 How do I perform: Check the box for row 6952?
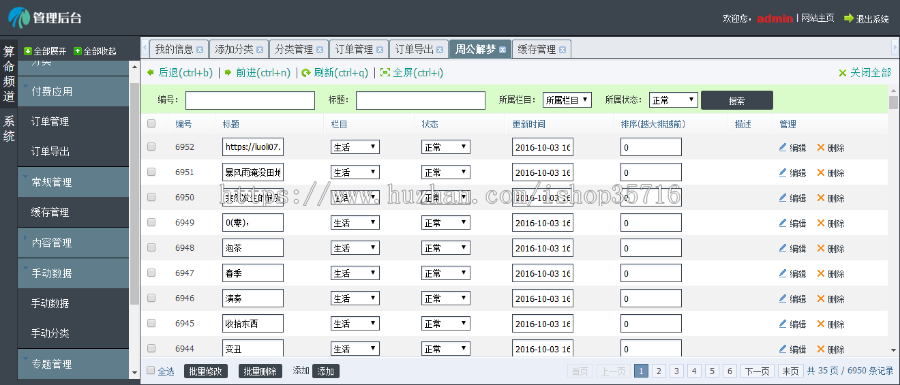[152, 147]
